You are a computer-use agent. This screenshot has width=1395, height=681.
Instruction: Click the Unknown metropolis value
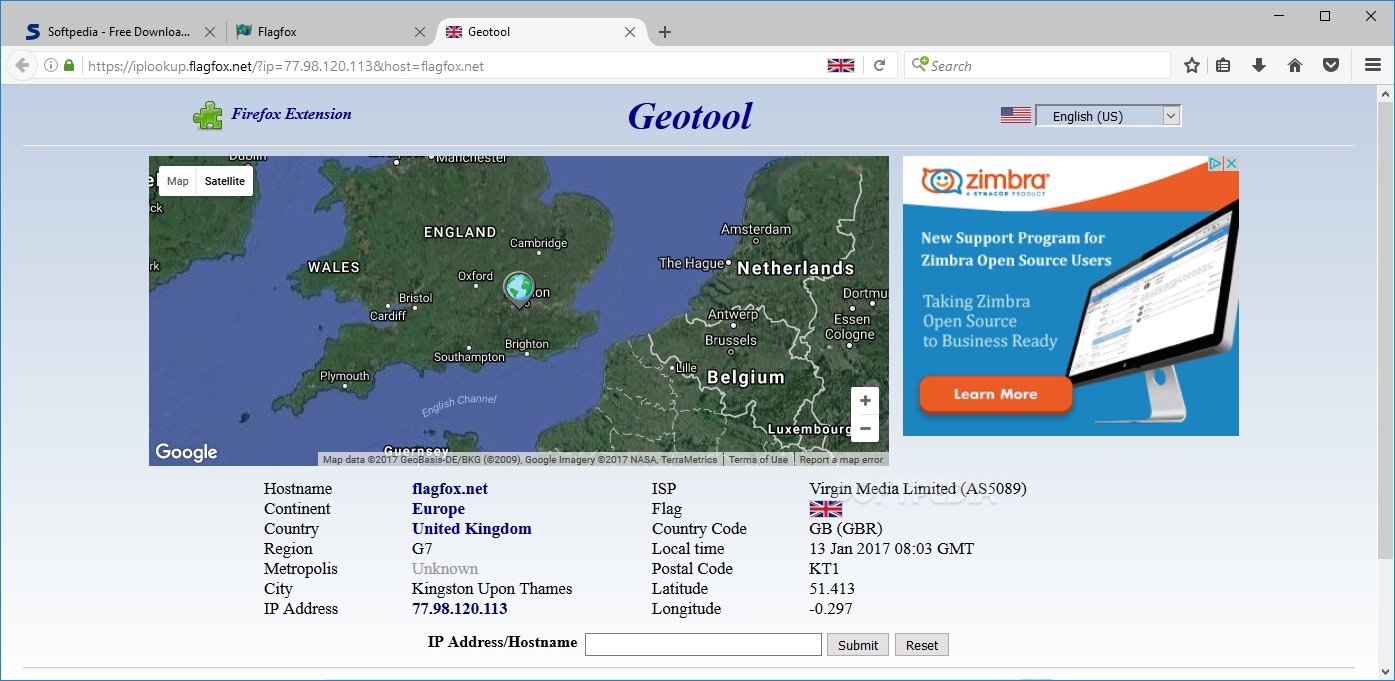[x=445, y=569]
